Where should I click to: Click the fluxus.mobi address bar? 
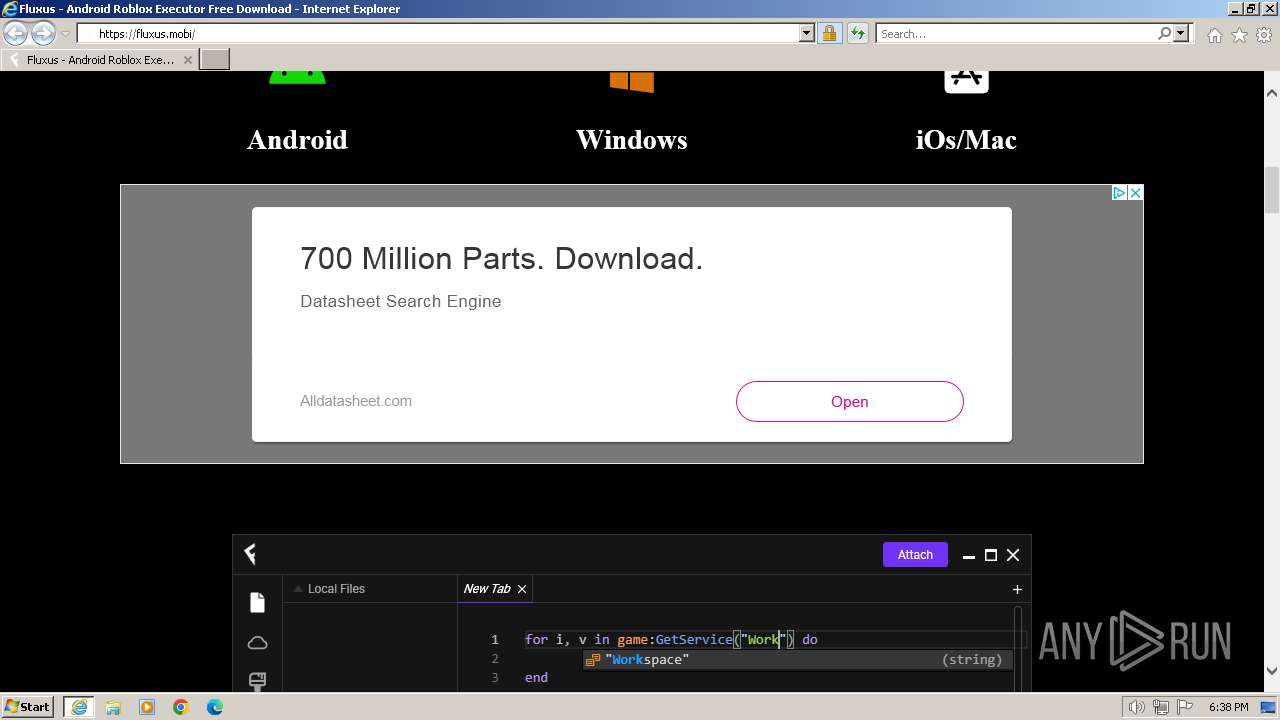click(446, 34)
